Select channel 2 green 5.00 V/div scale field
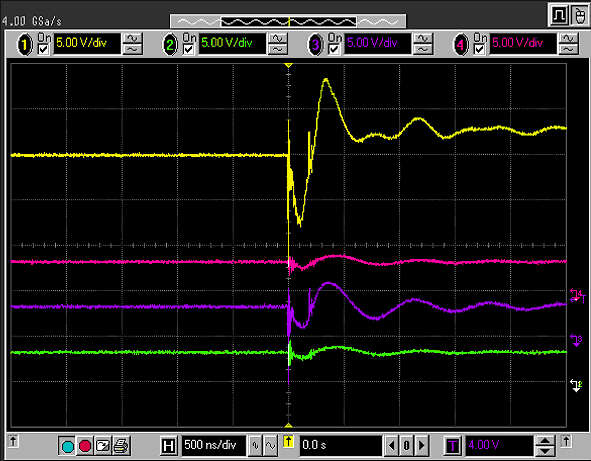This screenshot has width=591, height=461. 232,43
